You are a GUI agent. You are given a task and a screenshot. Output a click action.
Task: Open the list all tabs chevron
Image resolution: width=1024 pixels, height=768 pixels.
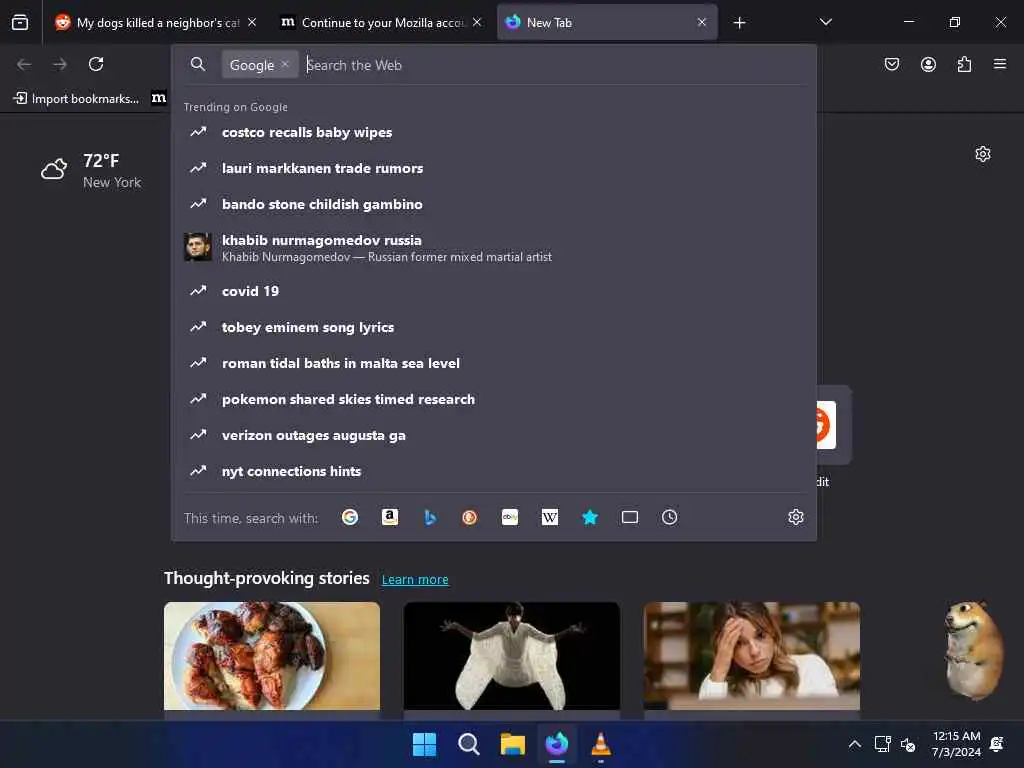(825, 22)
